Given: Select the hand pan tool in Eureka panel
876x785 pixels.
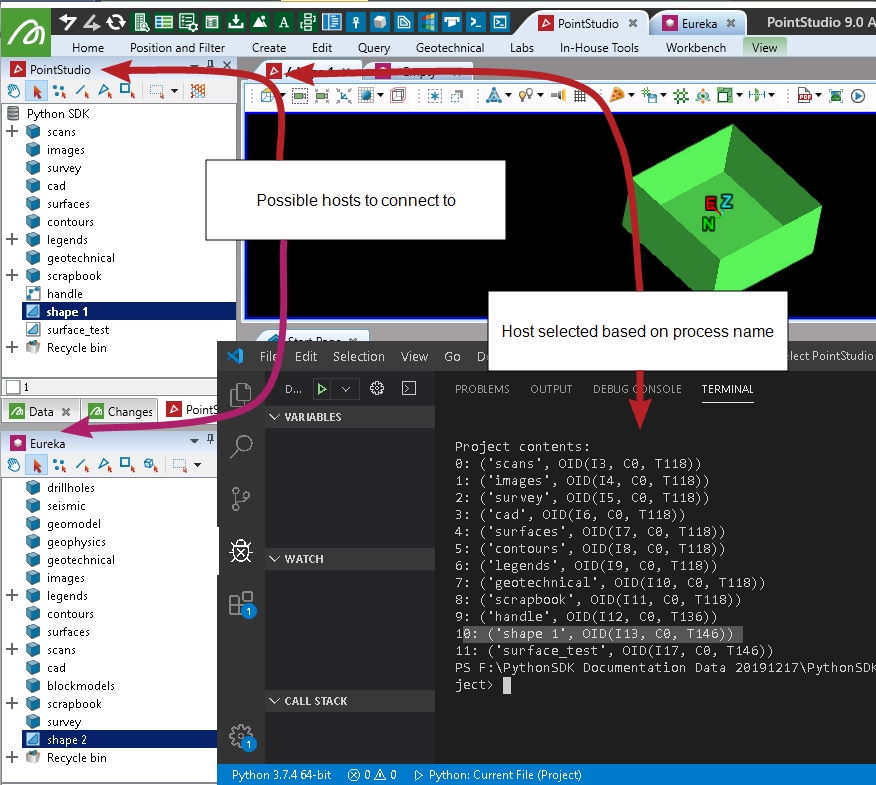Looking at the screenshot, I should [13, 465].
